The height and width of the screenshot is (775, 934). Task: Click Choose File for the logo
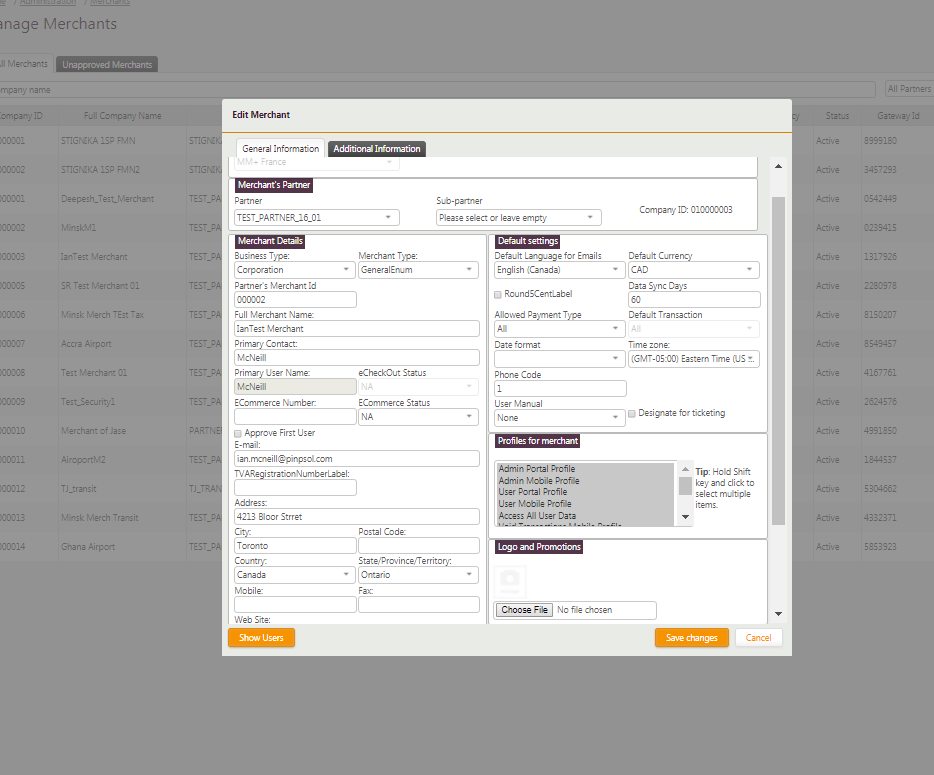click(x=524, y=610)
